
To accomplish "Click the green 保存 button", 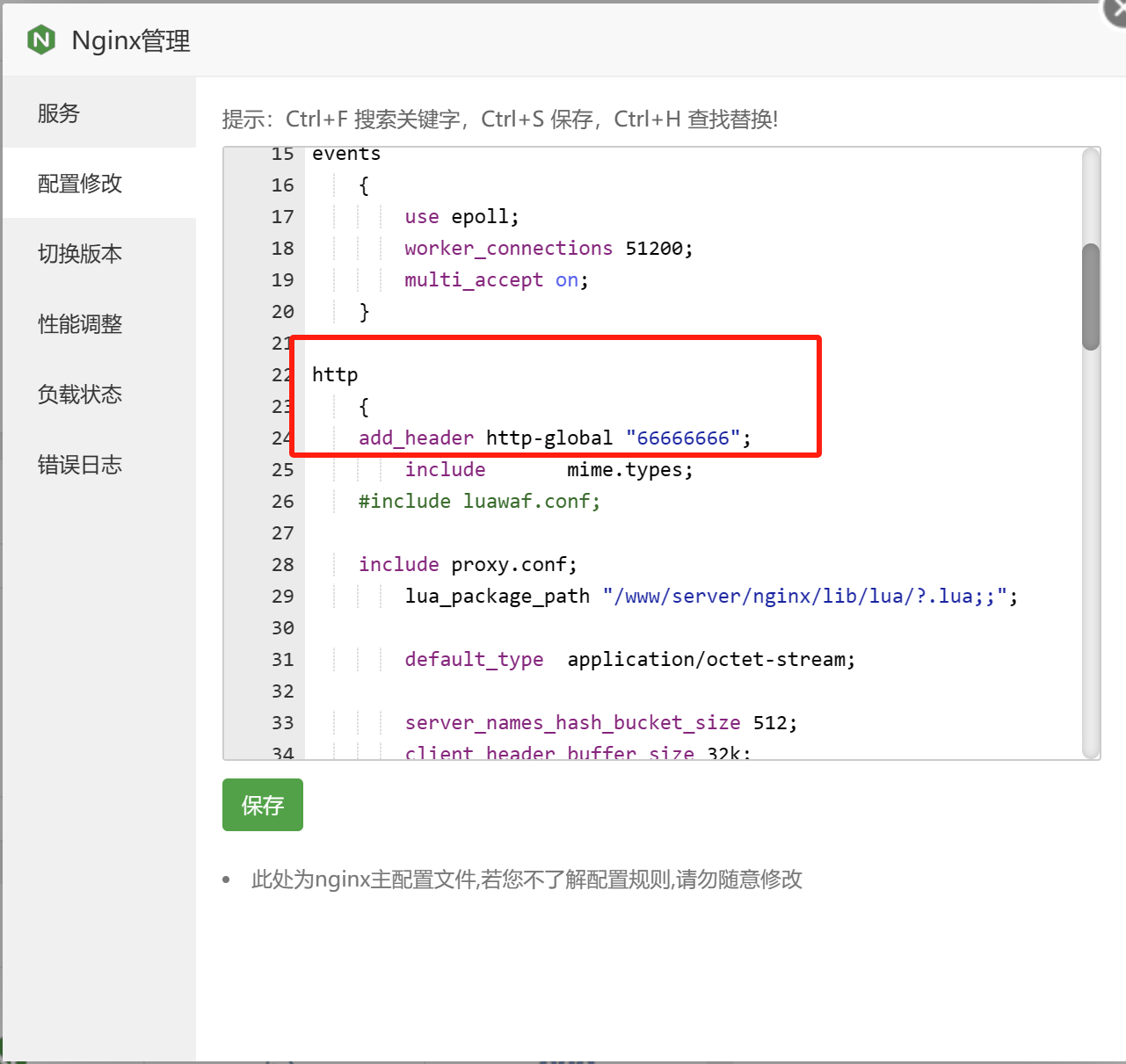I will click(263, 805).
